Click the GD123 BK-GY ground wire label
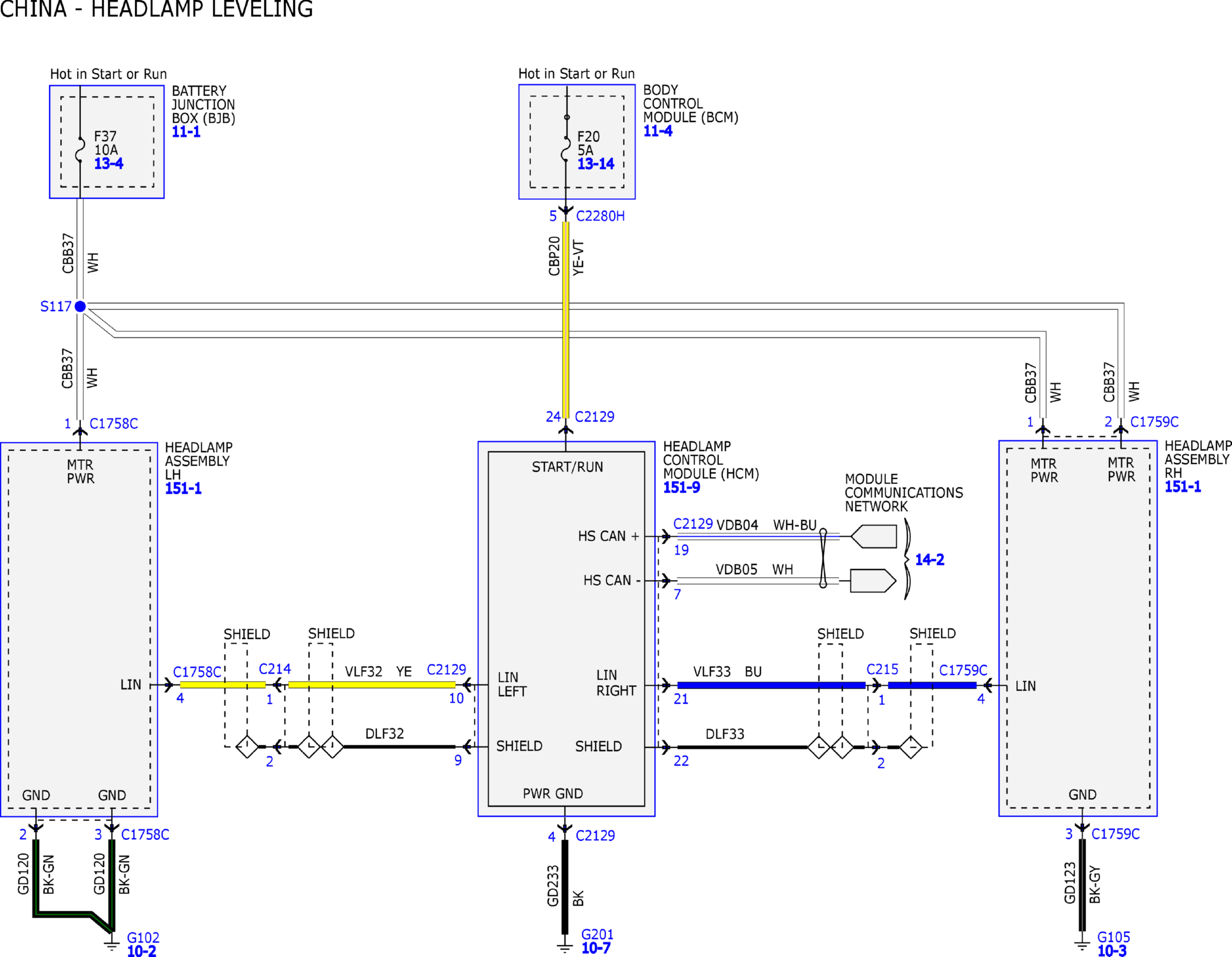The width and height of the screenshot is (1232, 957). click(1082, 884)
